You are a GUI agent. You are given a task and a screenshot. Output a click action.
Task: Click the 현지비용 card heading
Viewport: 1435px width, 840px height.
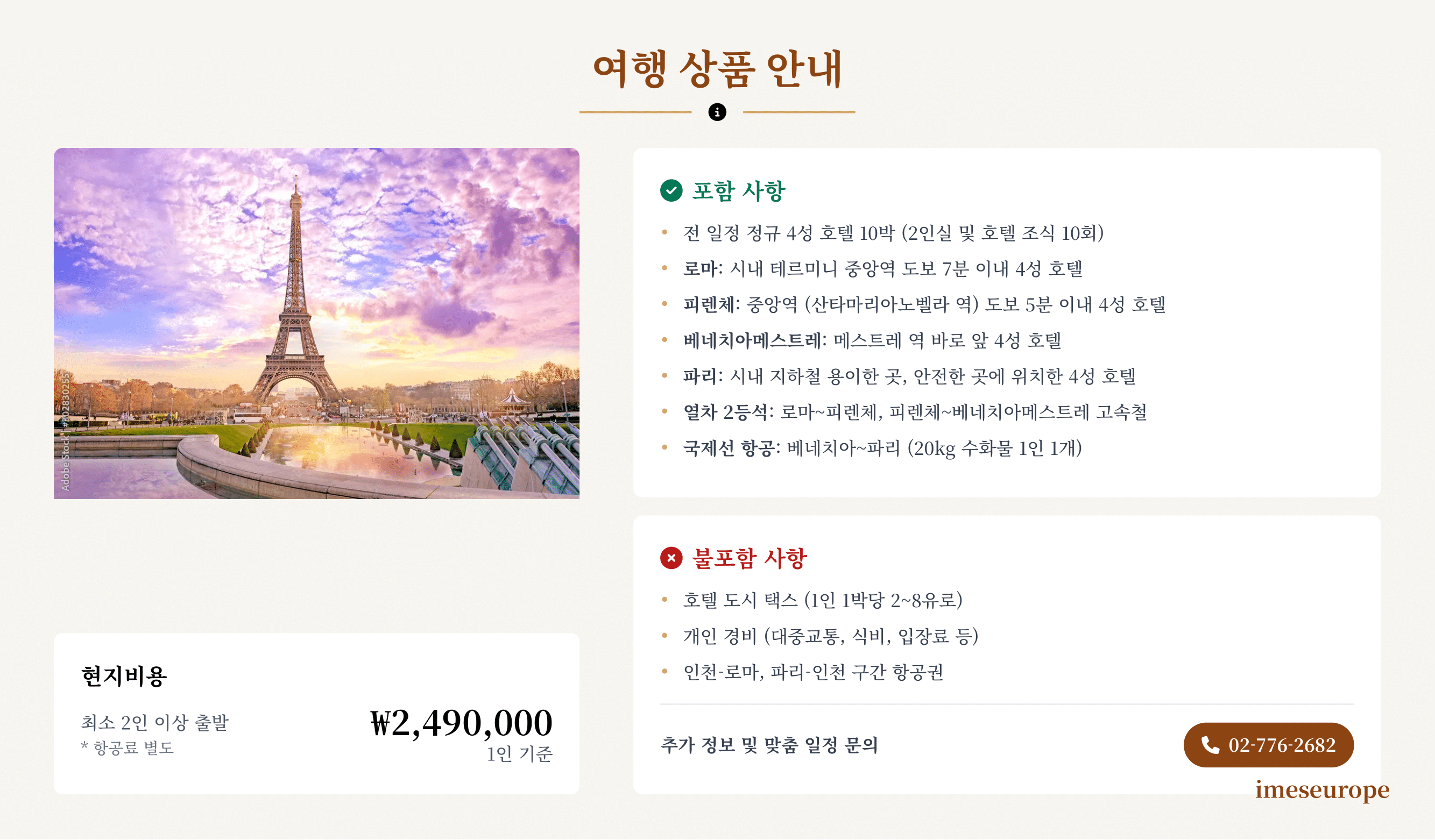click(x=124, y=676)
